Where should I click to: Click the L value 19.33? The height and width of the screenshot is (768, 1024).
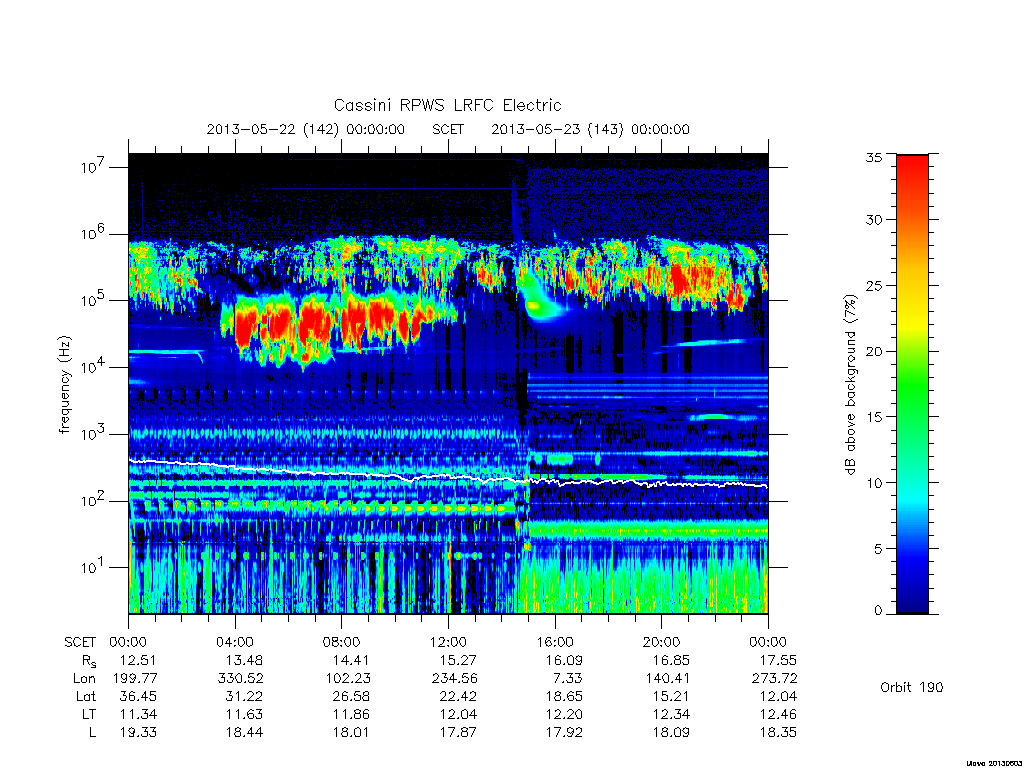(x=138, y=733)
